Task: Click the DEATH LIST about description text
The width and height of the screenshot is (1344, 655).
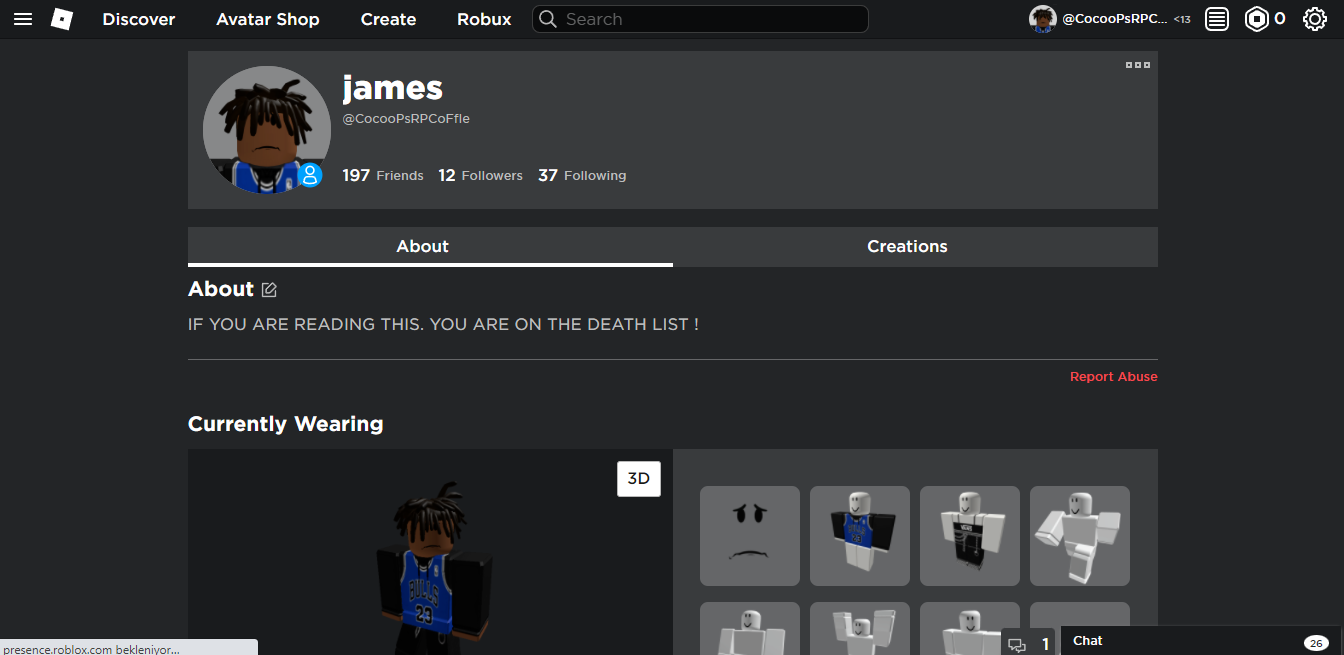Action: [443, 325]
